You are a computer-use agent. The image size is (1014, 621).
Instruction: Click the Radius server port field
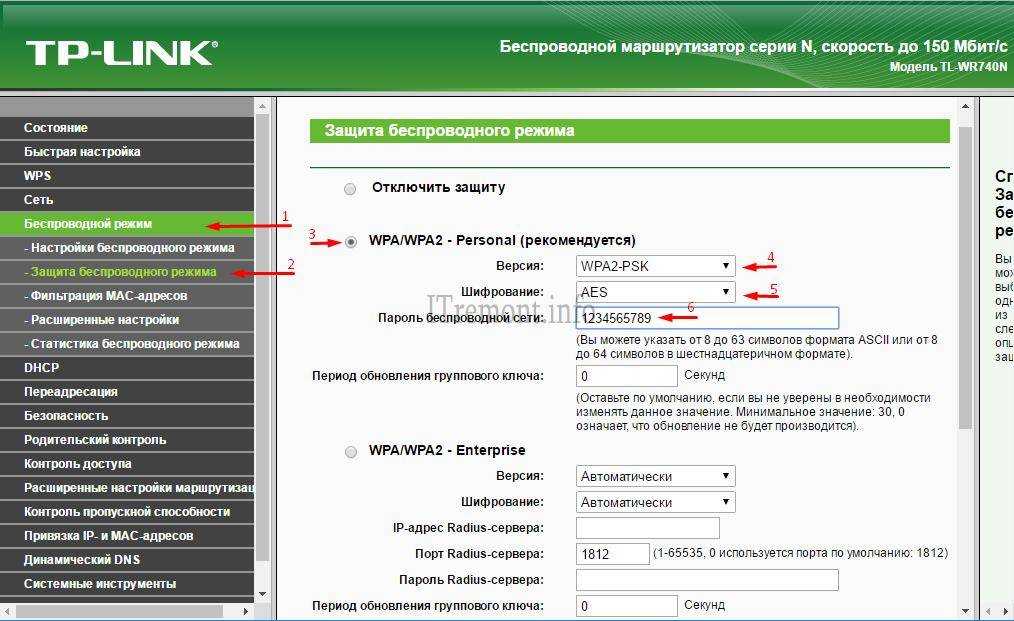tap(612, 554)
